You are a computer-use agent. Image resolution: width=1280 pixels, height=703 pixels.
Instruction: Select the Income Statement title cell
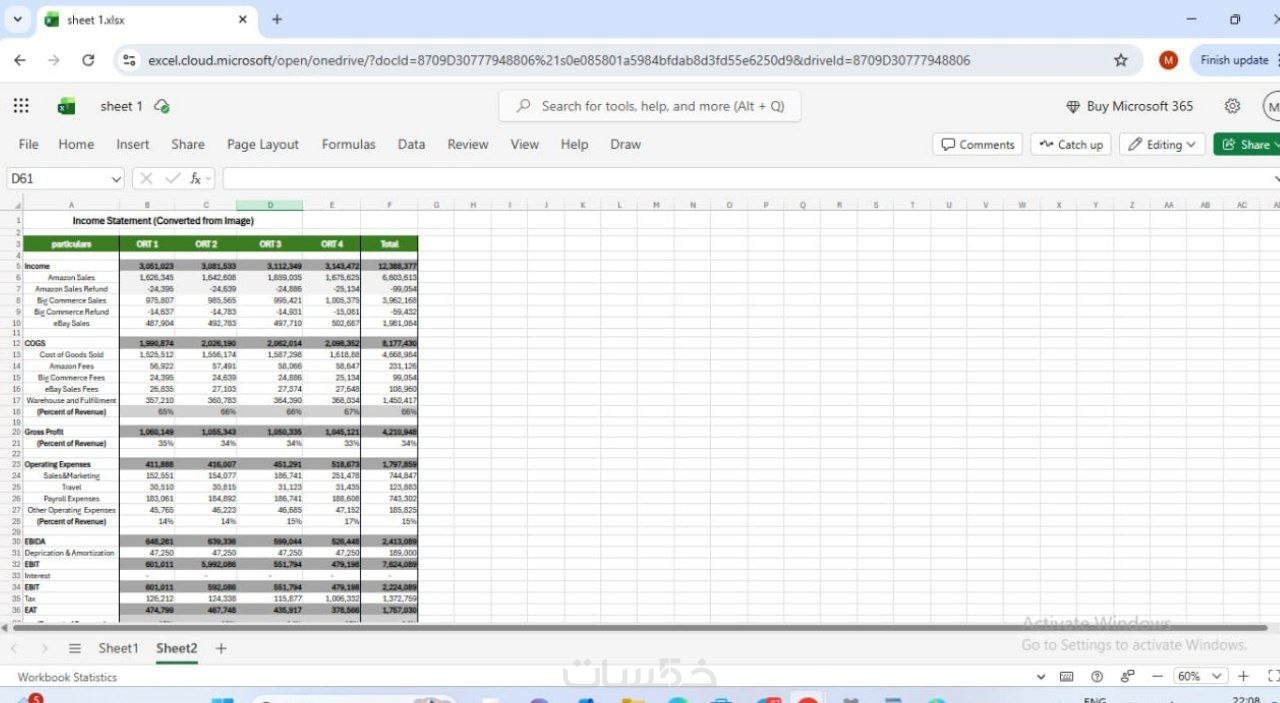click(x=163, y=220)
